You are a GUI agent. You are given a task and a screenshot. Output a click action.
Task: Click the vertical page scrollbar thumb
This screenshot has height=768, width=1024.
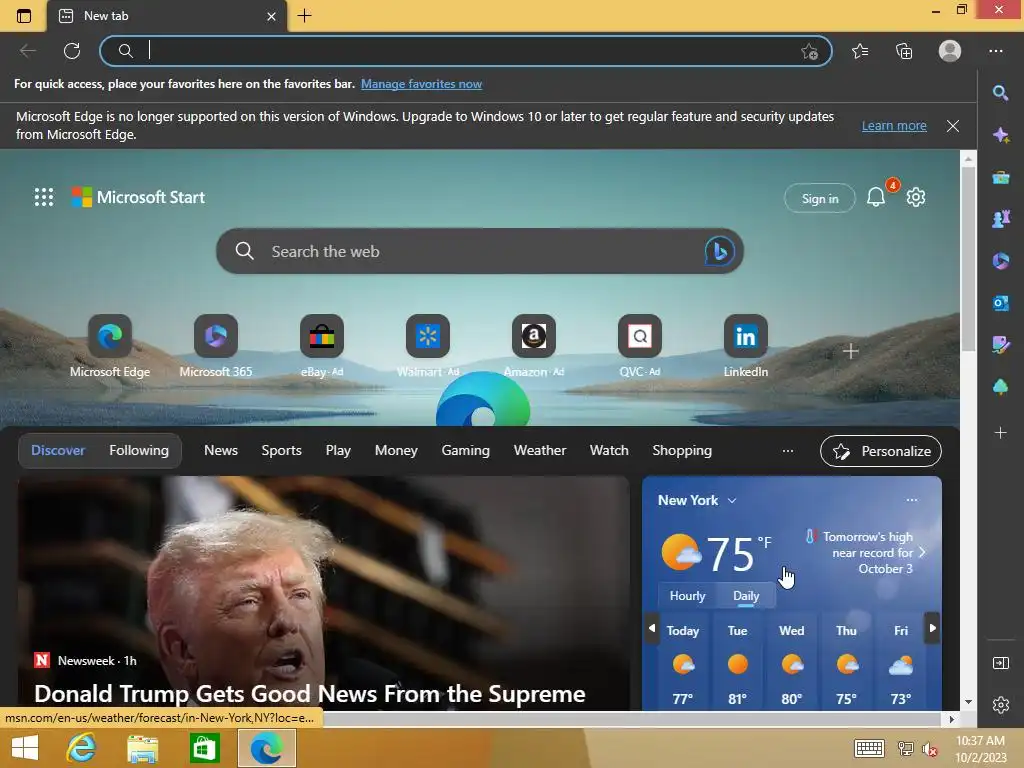(968, 259)
